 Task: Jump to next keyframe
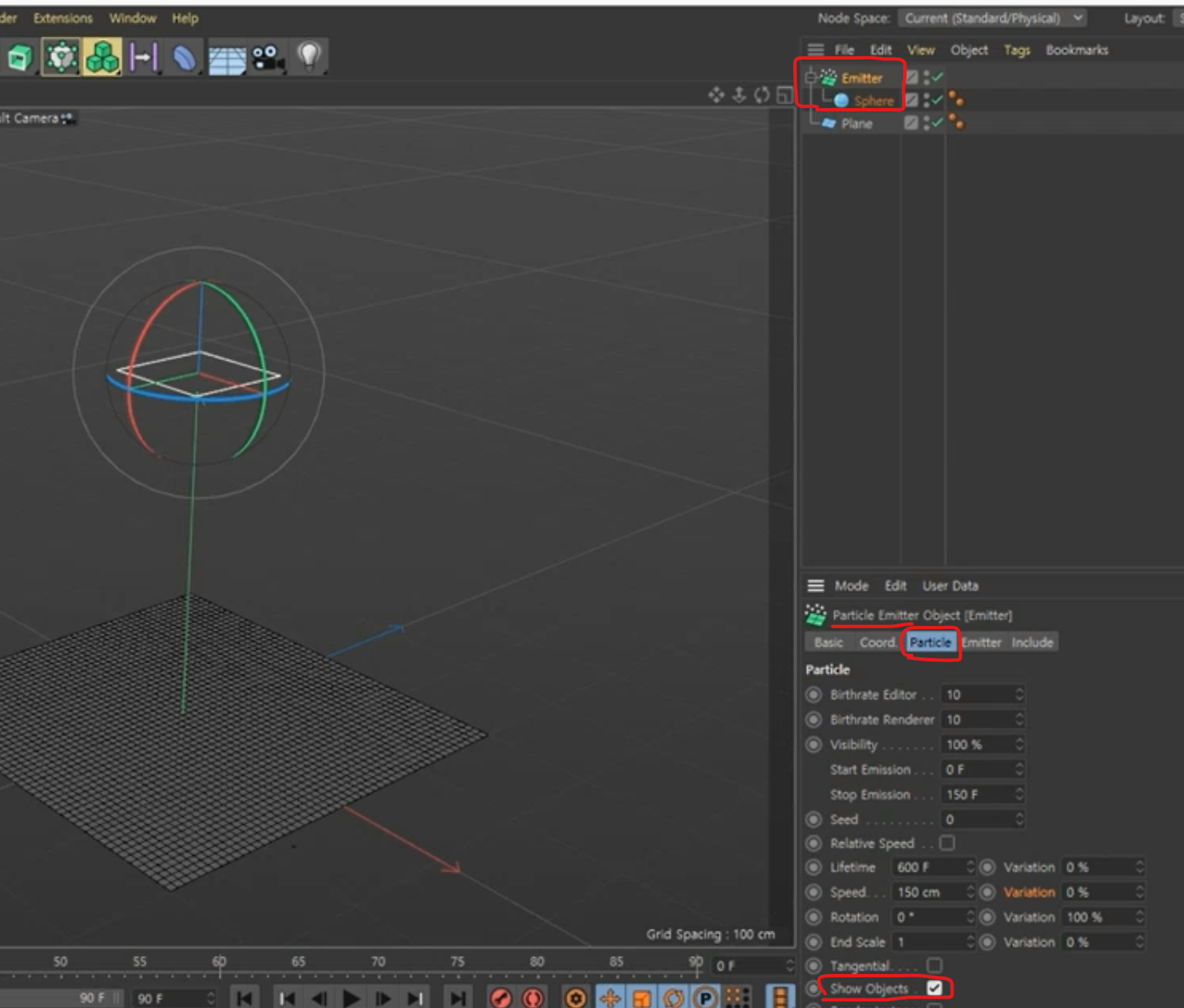[415, 998]
